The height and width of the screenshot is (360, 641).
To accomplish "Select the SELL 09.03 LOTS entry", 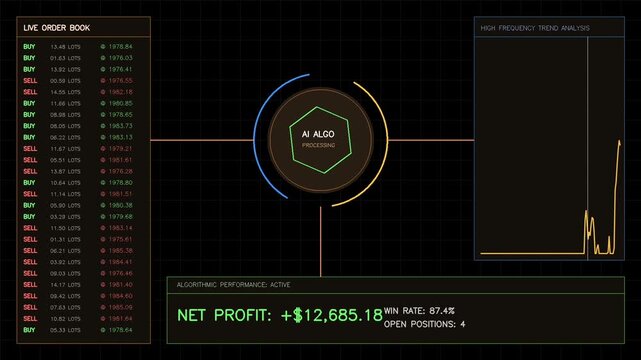I will click(x=78, y=273).
